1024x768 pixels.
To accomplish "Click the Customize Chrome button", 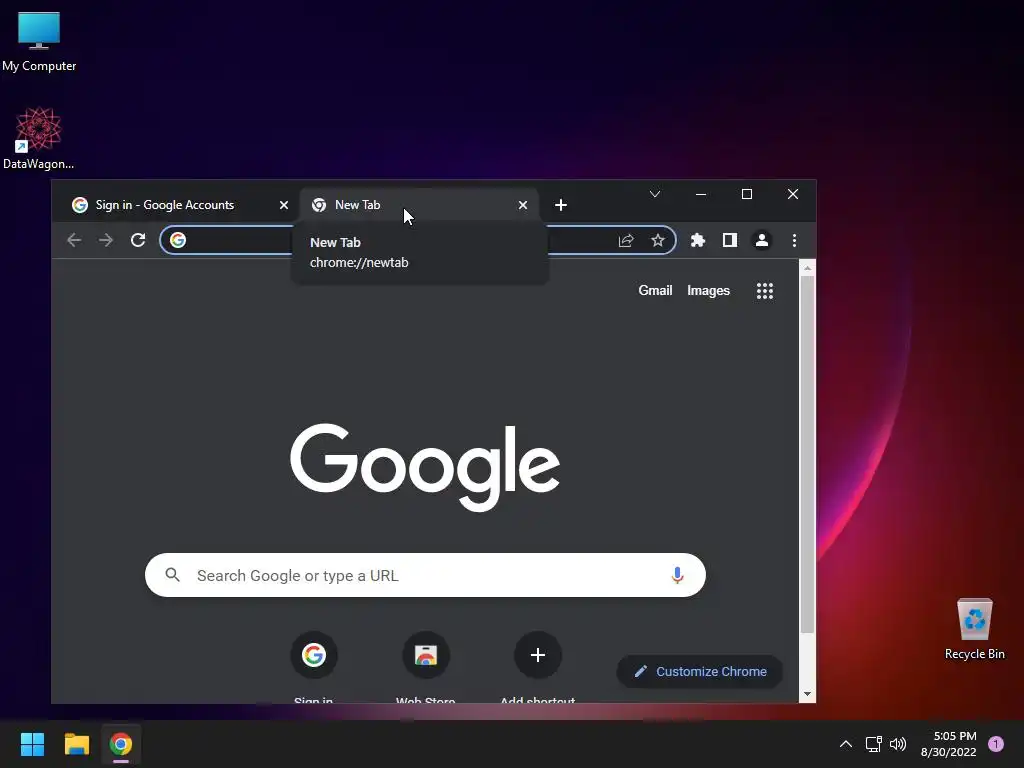I will 699,671.
